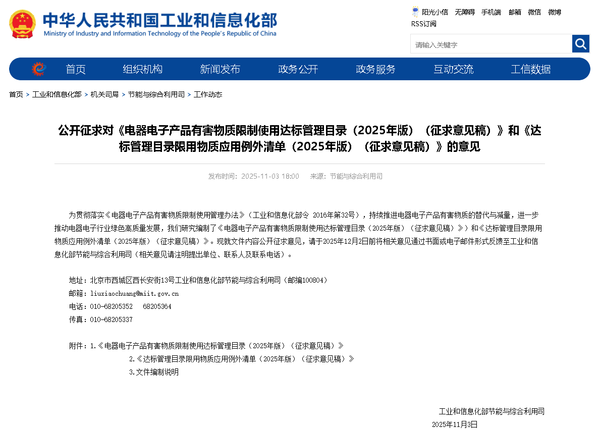This screenshot has height=430, width=600.
Task: Click the article headline text
Action: tap(300, 138)
